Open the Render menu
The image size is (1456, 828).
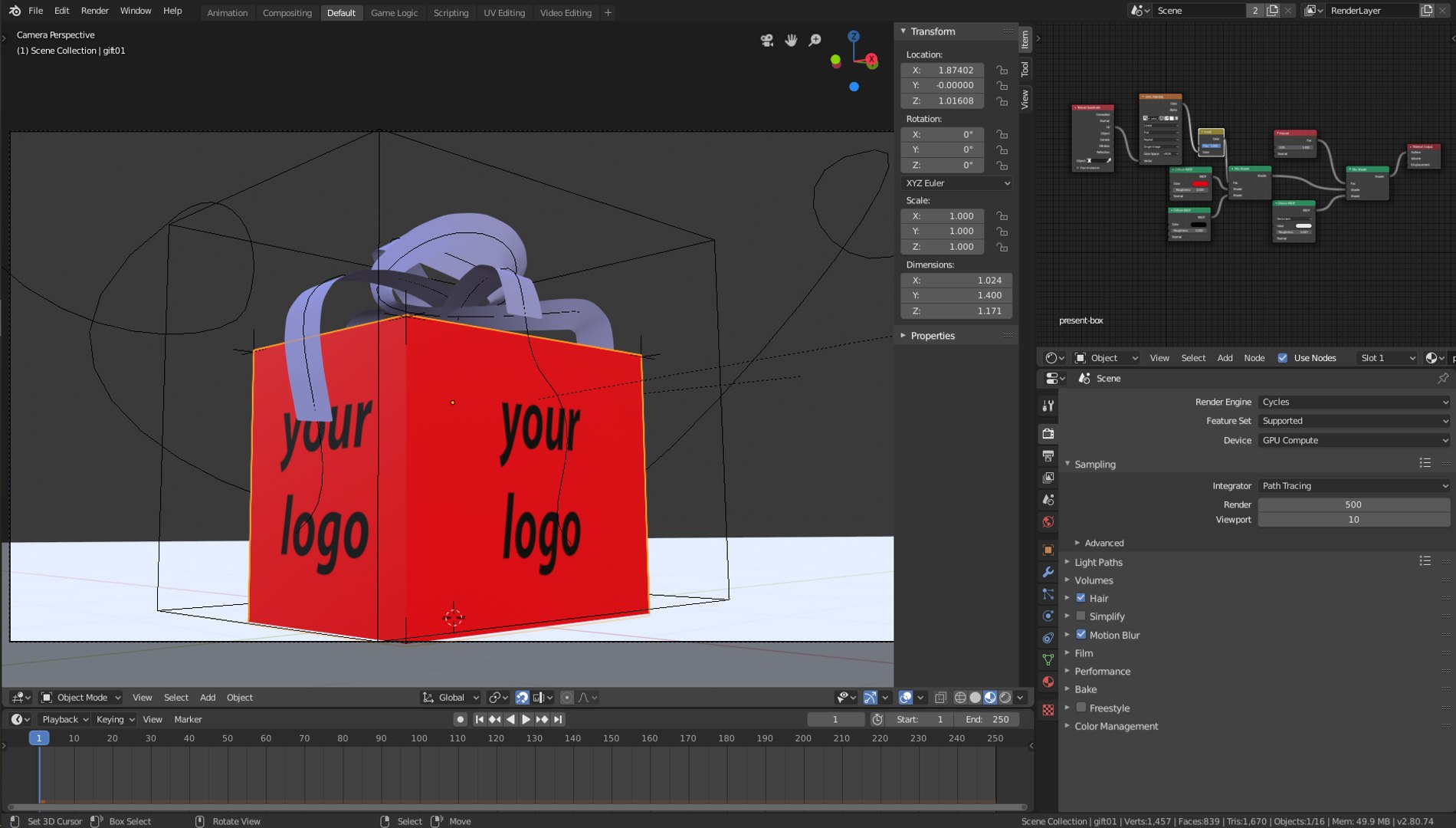(x=94, y=11)
